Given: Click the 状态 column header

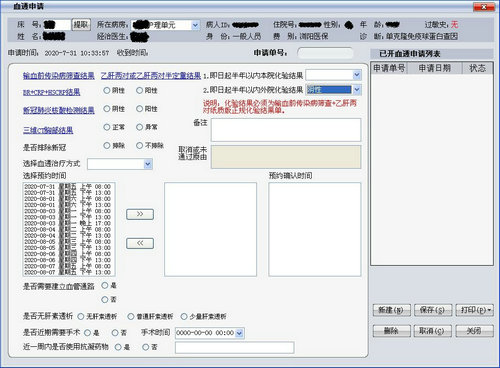Looking at the screenshot, I should (x=477, y=68).
